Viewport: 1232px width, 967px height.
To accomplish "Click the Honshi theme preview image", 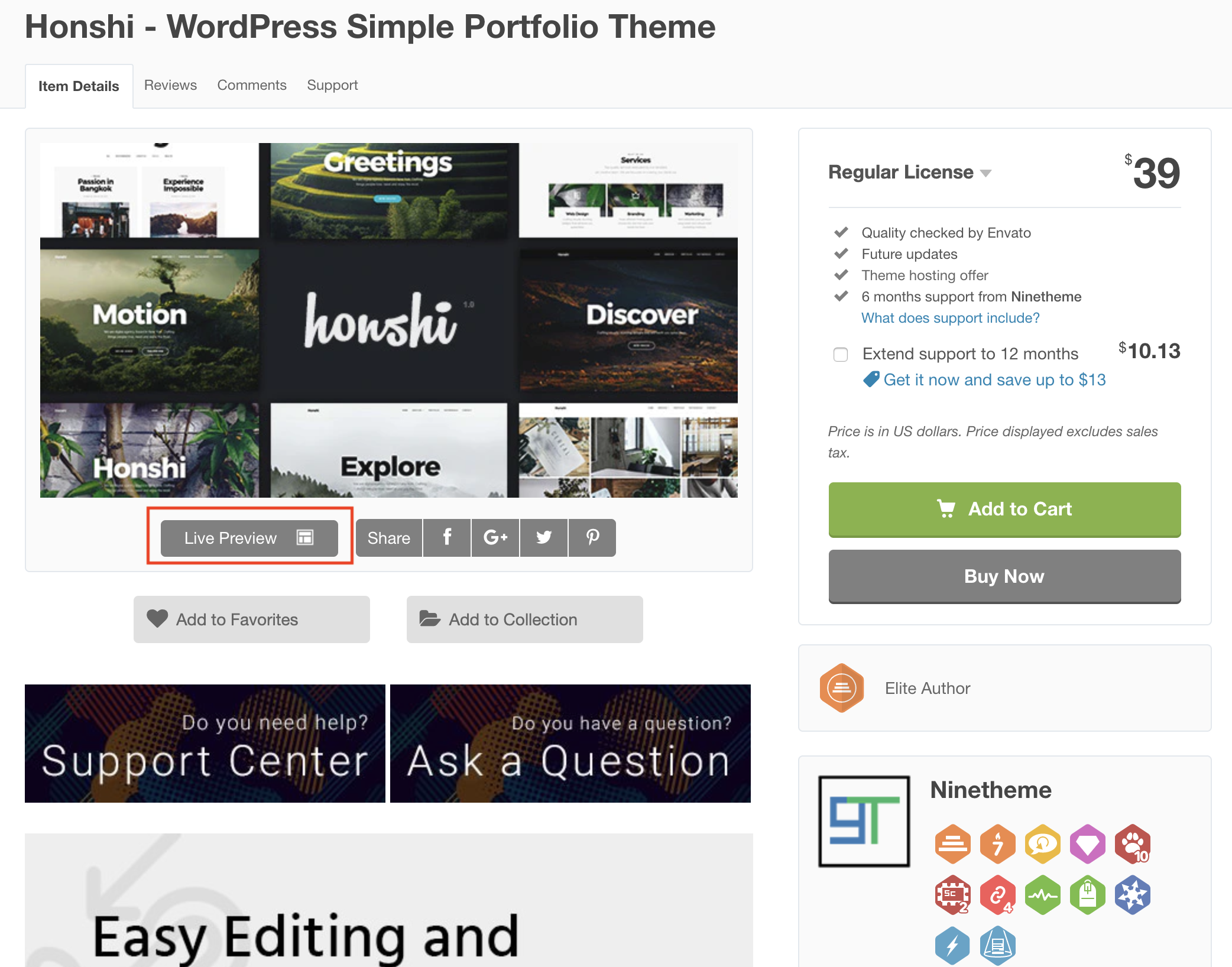I will pos(389,320).
